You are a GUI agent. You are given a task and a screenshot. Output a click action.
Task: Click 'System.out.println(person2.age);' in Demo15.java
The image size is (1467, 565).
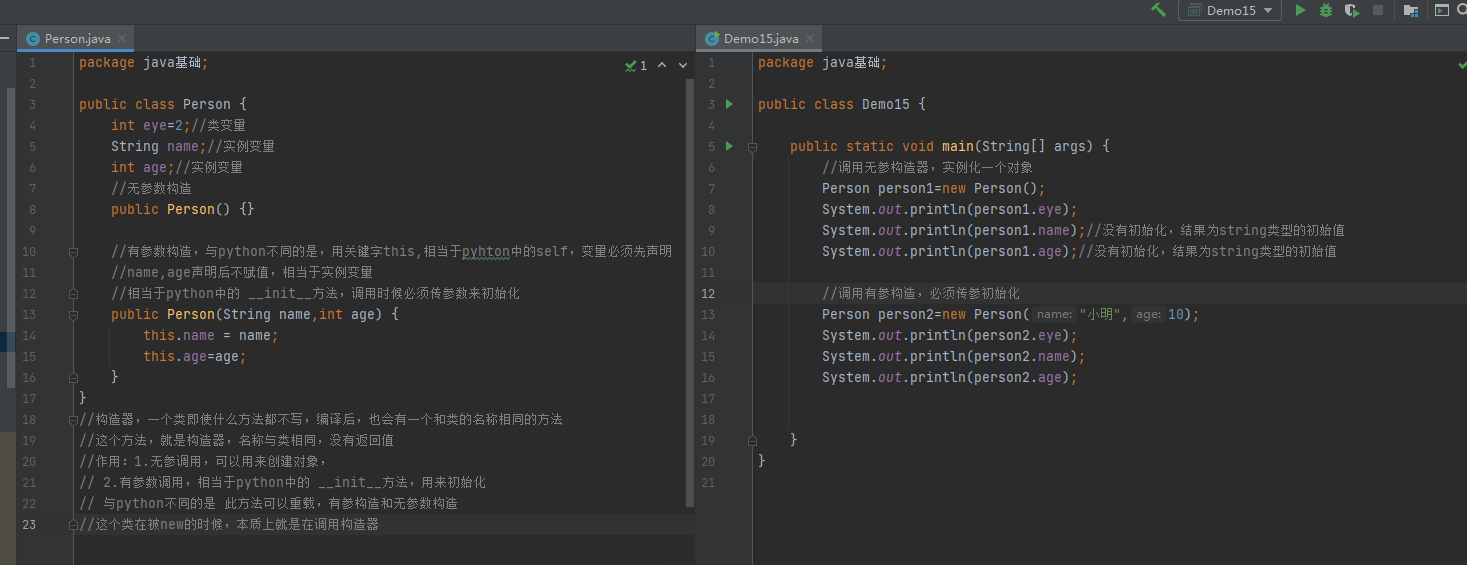pos(949,377)
